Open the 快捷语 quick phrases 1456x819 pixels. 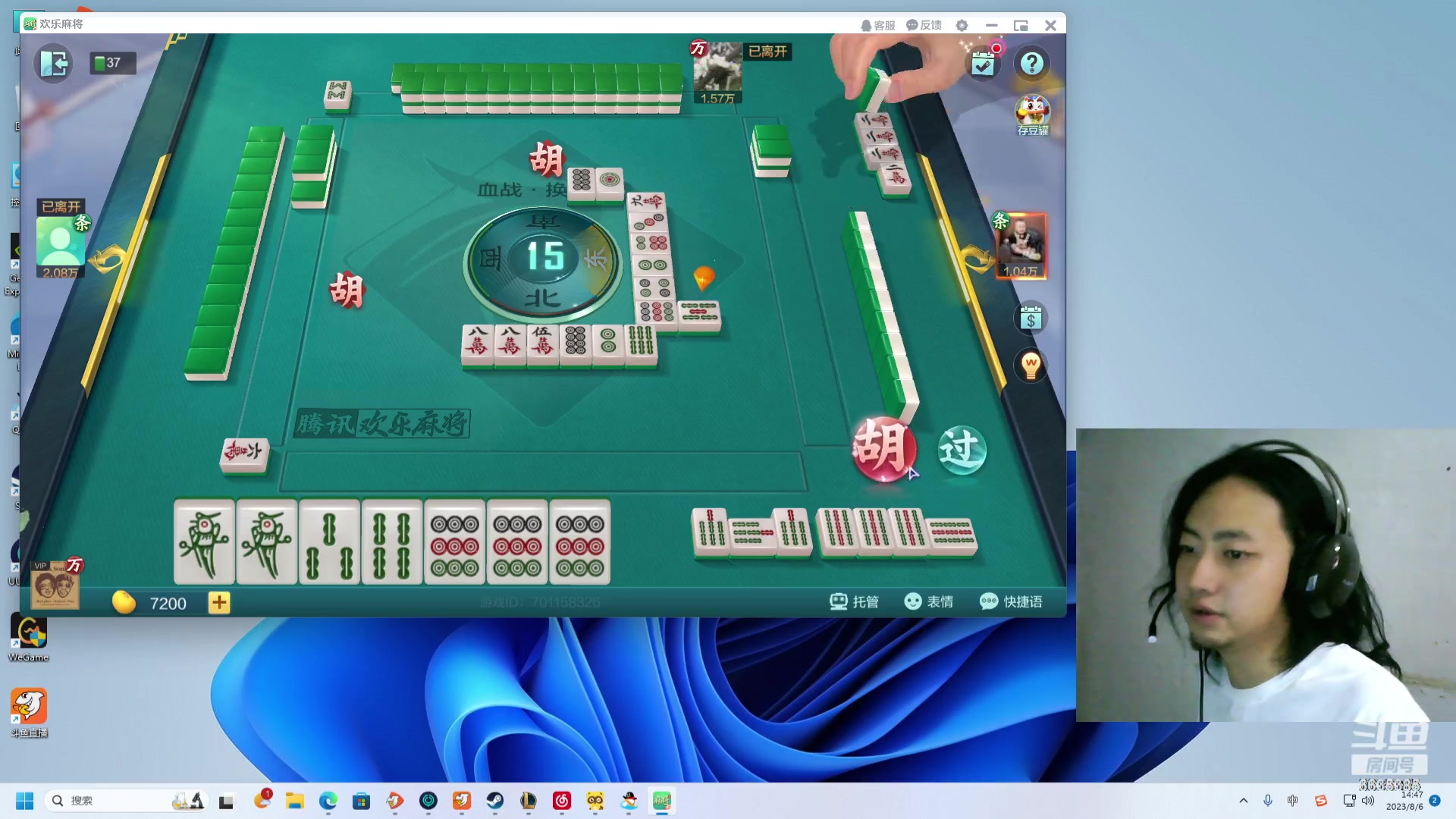(1012, 601)
